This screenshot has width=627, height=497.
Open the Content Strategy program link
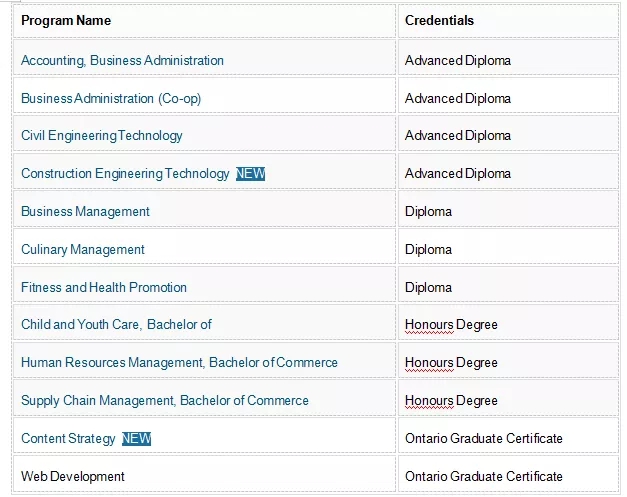click(x=68, y=438)
